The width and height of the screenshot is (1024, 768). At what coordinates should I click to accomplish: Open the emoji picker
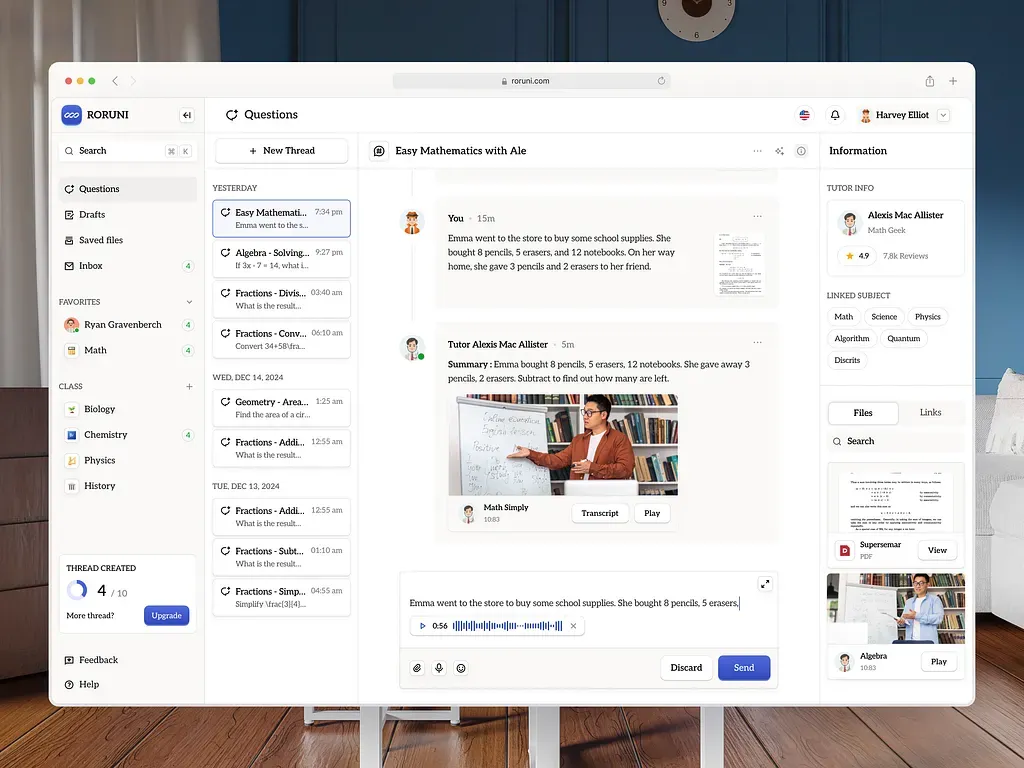[x=461, y=668]
